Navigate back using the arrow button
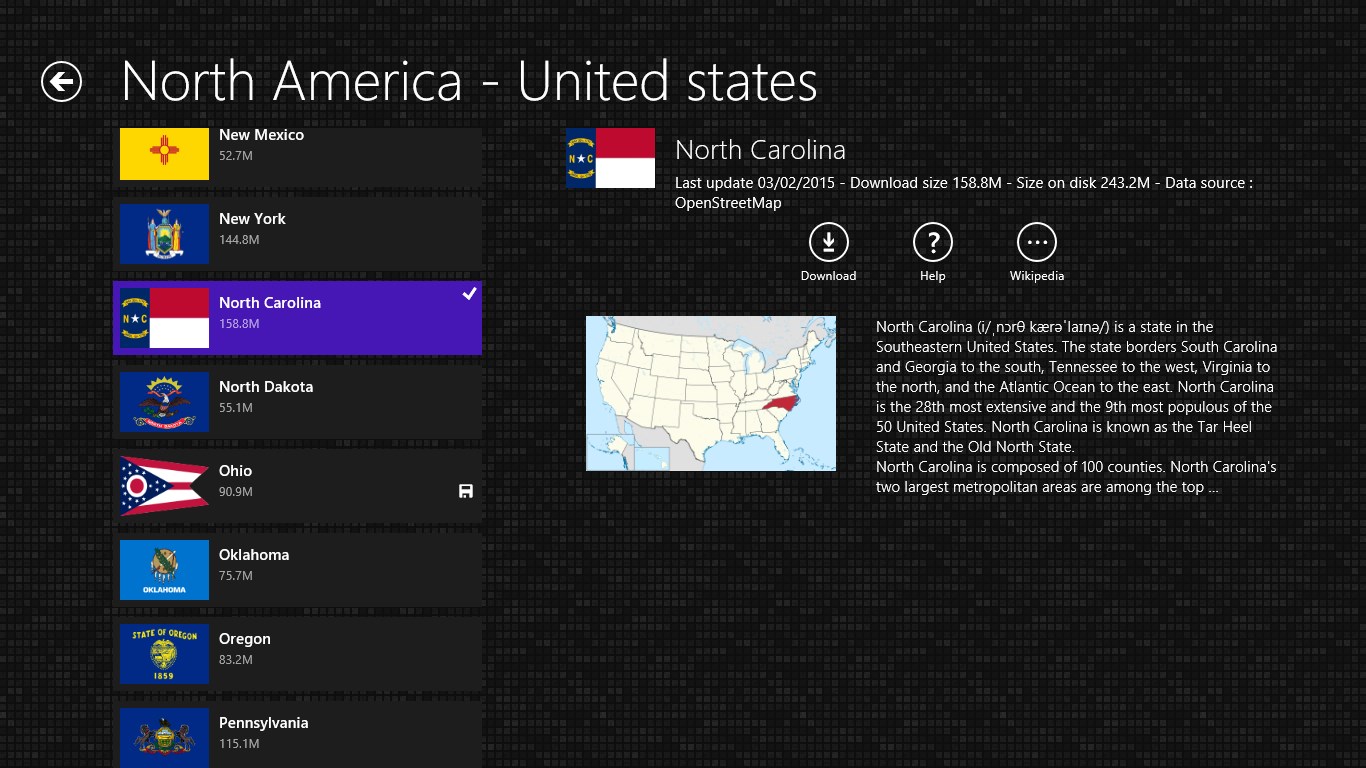 60,82
